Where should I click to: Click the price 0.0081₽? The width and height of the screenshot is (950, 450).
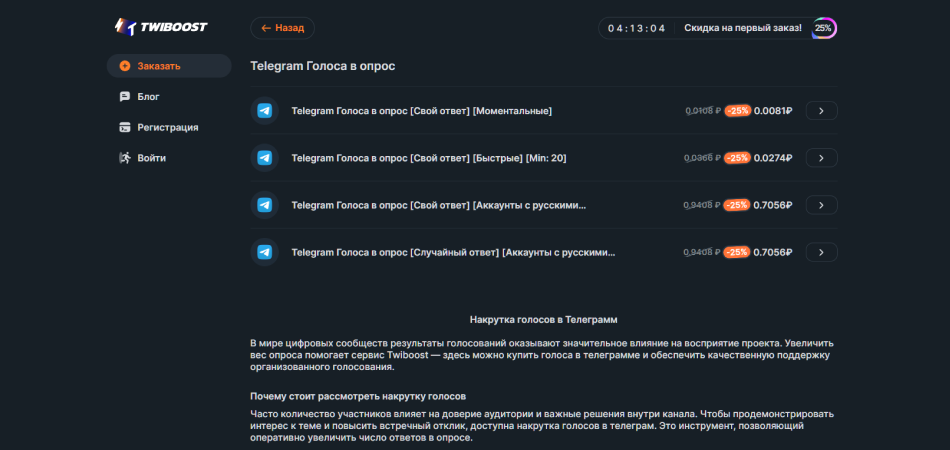click(773, 111)
